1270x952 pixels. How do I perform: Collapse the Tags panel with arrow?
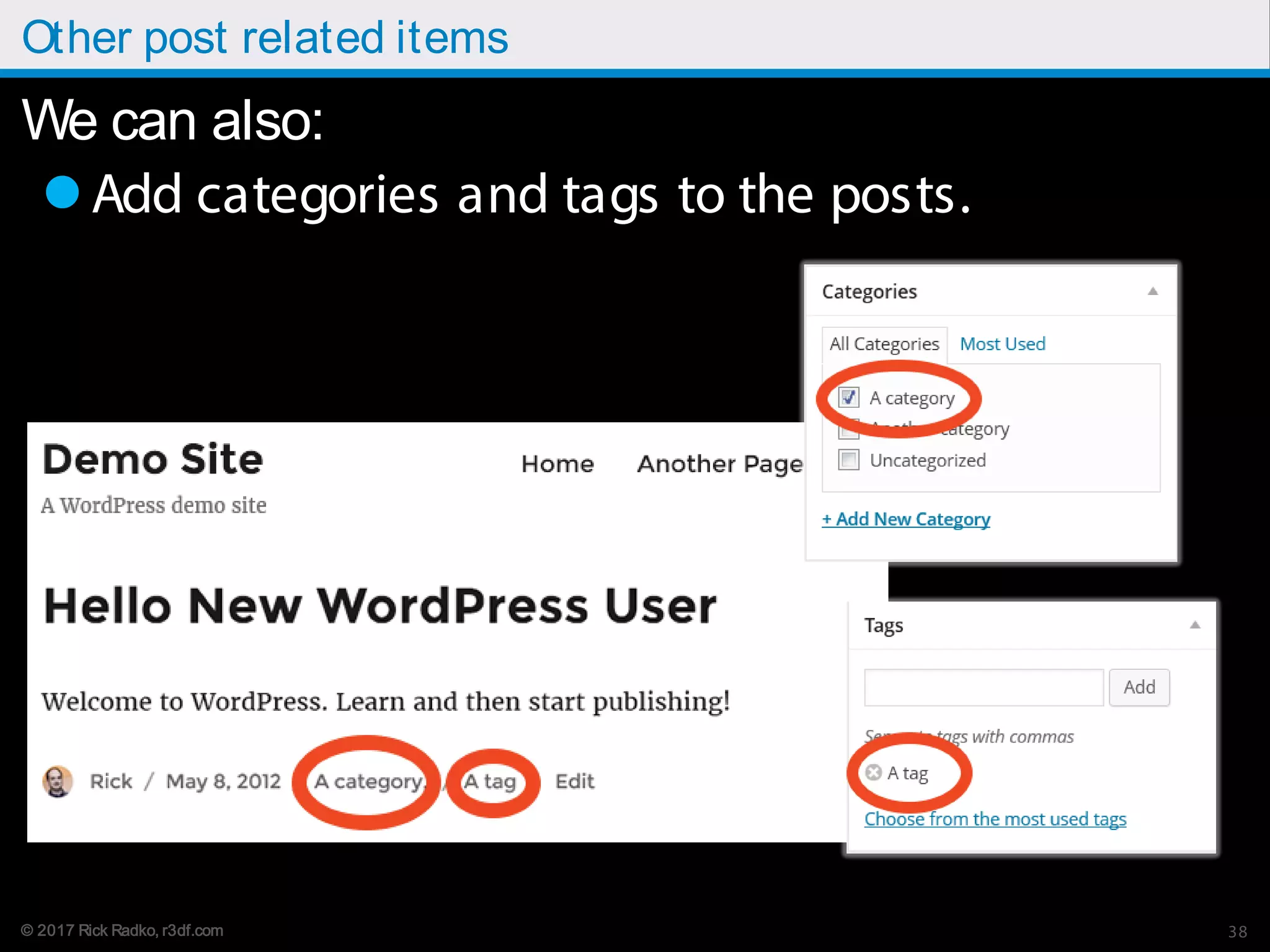1195,625
